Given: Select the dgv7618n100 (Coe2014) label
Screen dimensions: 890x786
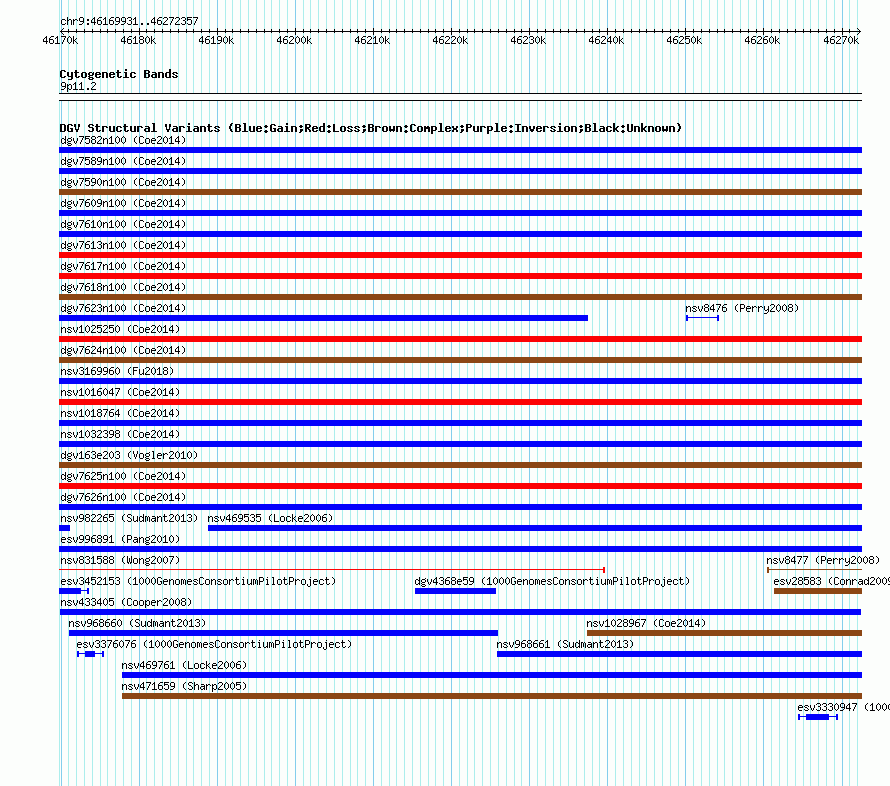Looking at the screenshot, I should pyautogui.click(x=123, y=287).
